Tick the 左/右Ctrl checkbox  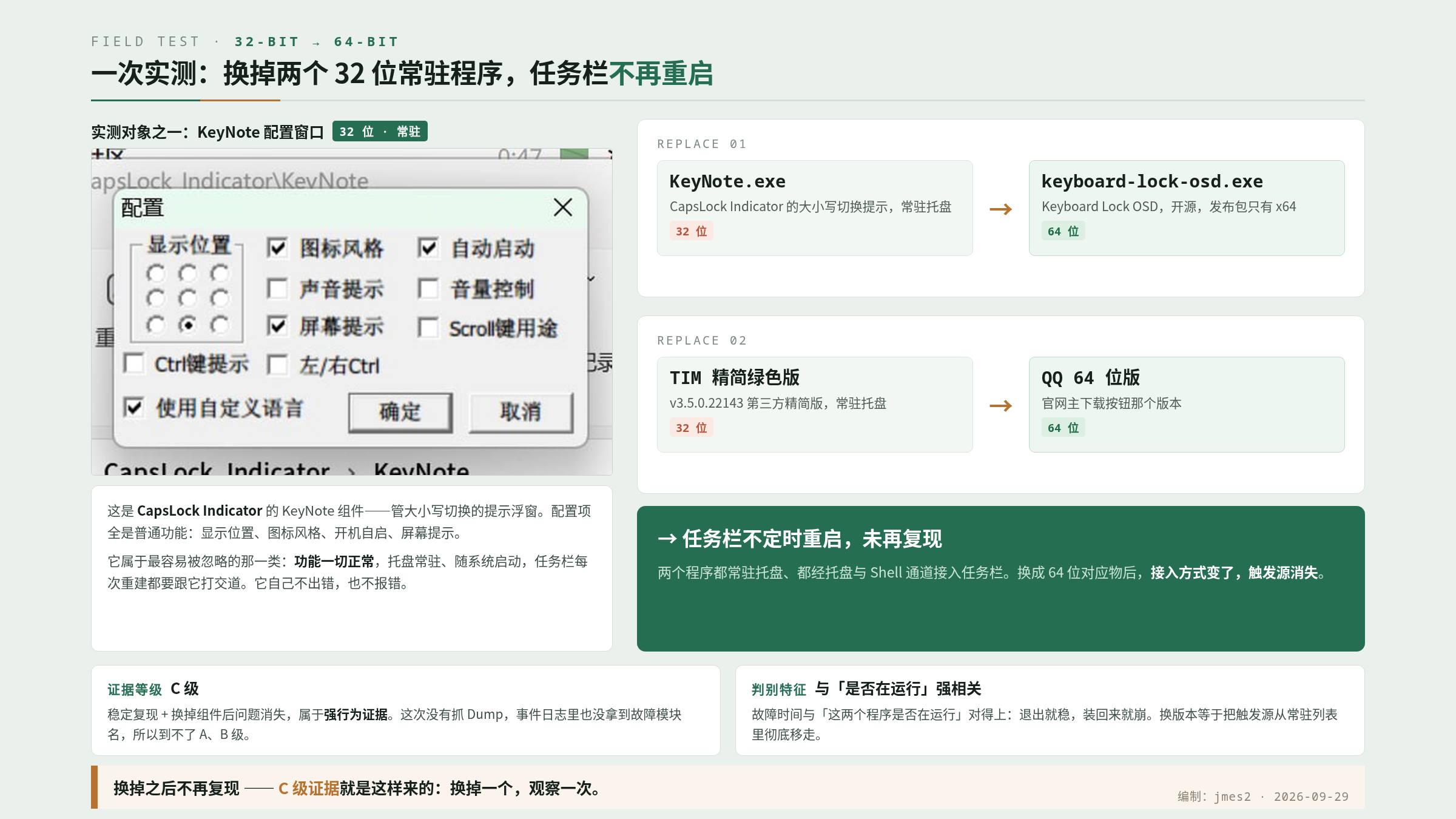(x=277, y=365)
